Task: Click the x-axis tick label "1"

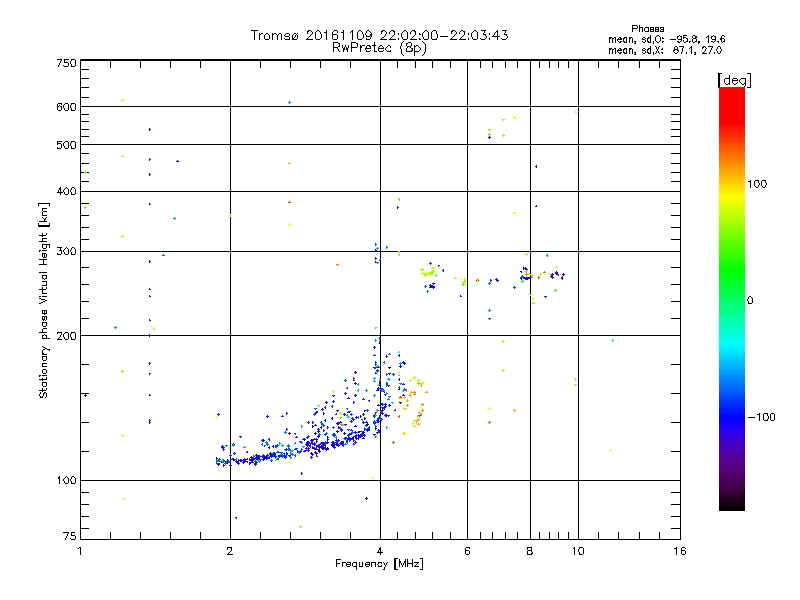Action: [x=80, y=551]
